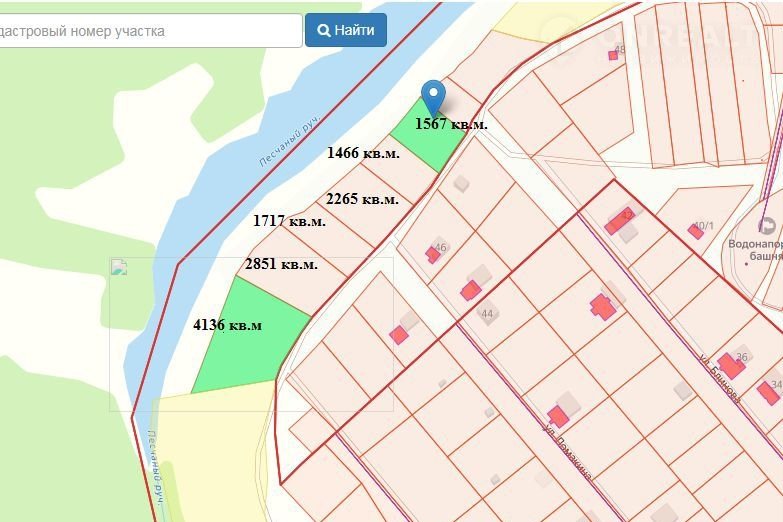Viewport: 783px width, 522px height.
Task: Click the blue map pin marker
Action: (x=433, y=97)
